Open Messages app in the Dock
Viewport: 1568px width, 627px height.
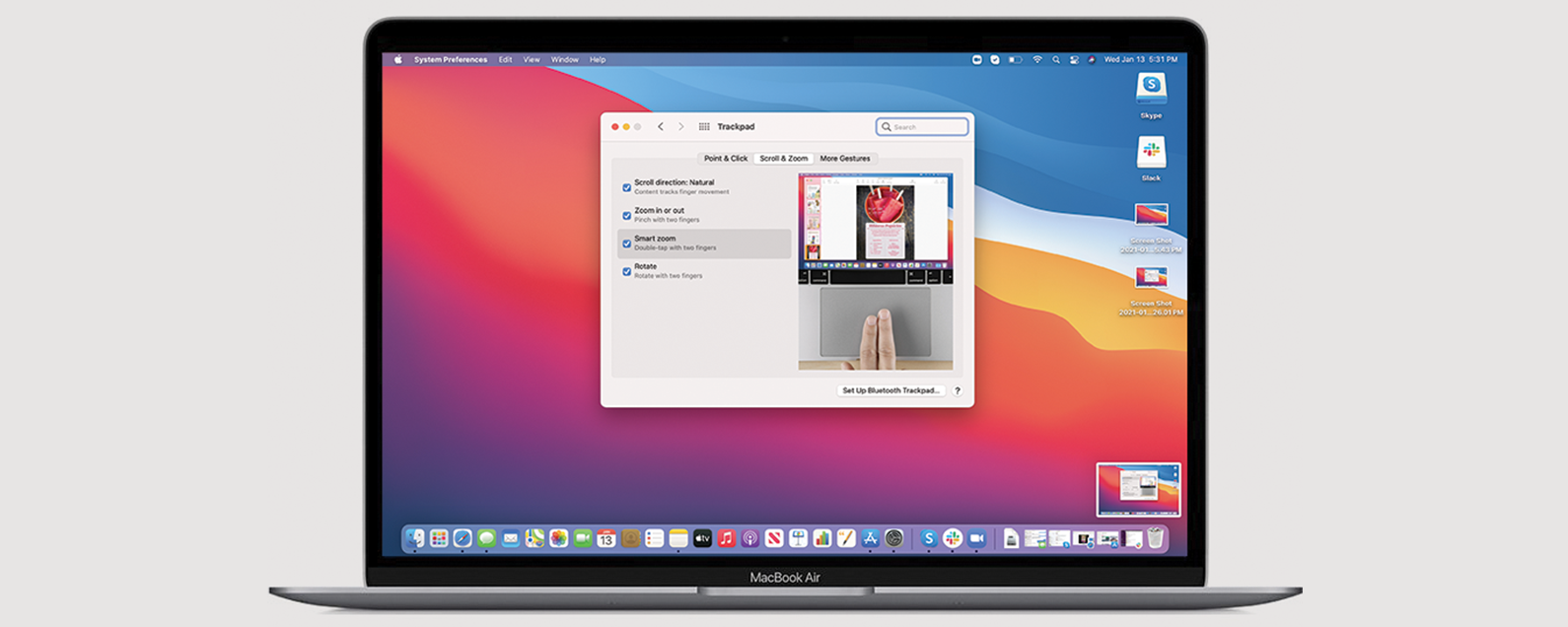486,538
